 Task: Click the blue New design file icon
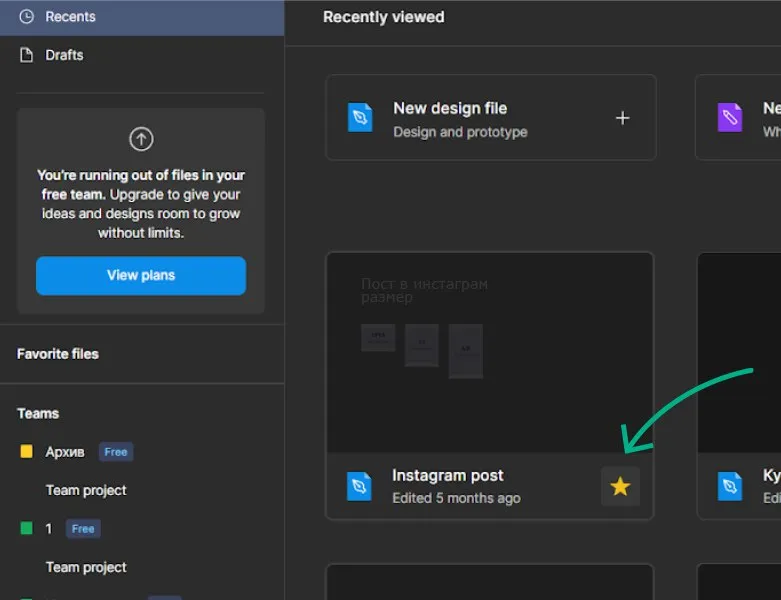(x=360, y=118)
